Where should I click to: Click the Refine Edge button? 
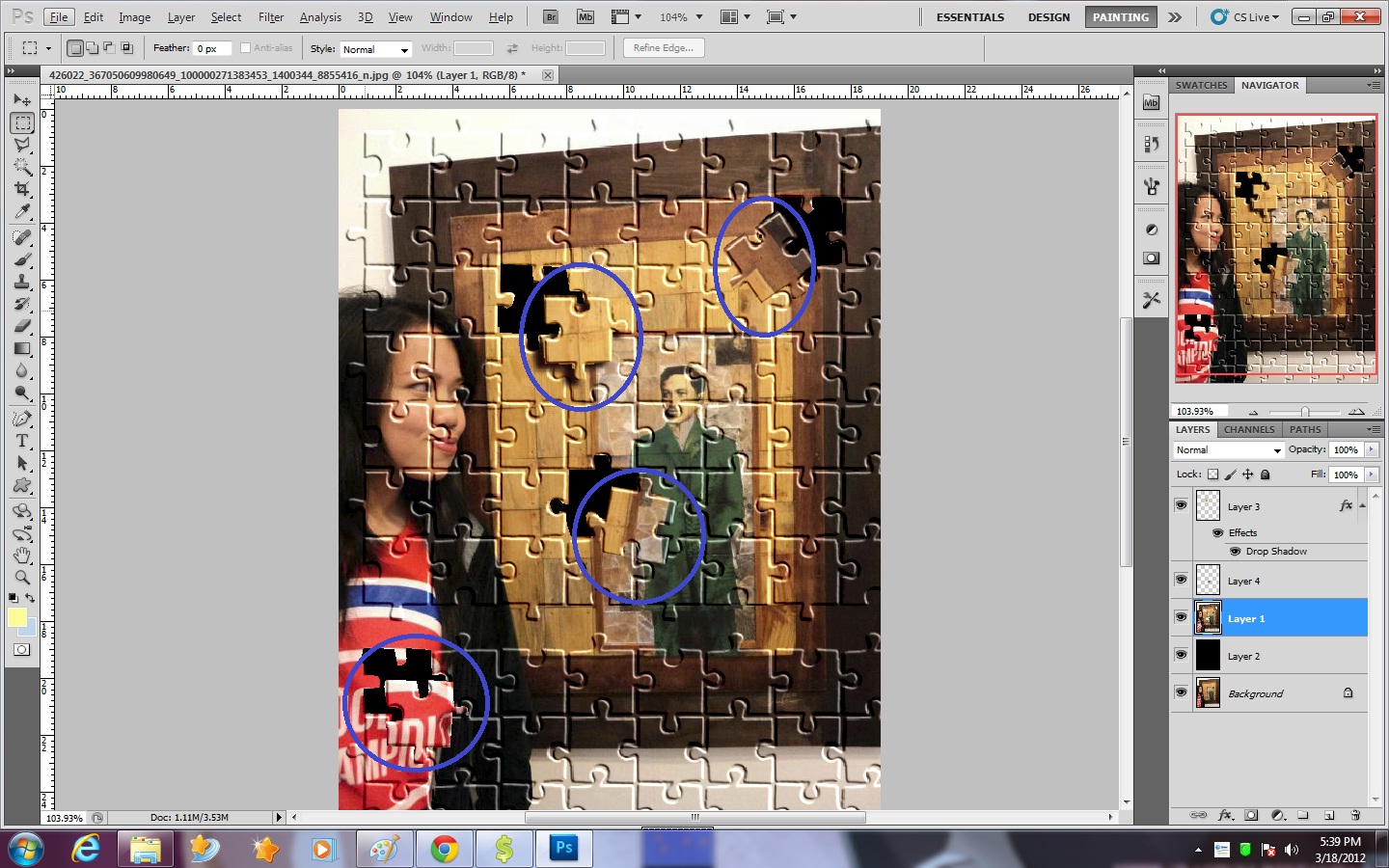(x=663, y=47)
